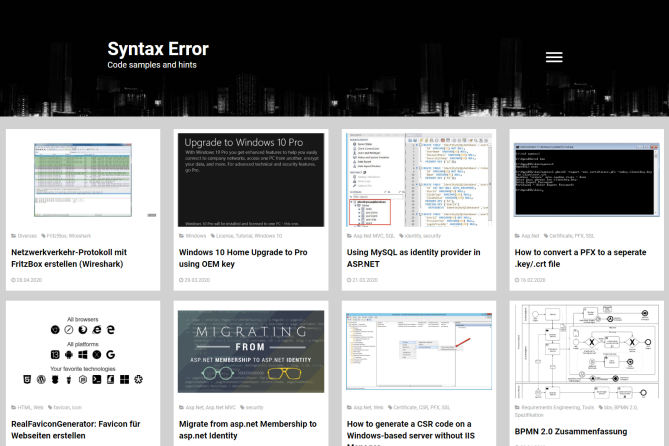Click the 'Code samples and hints' tagline
The height and width of the screenshot is (446, 669).
pos(152,65)
